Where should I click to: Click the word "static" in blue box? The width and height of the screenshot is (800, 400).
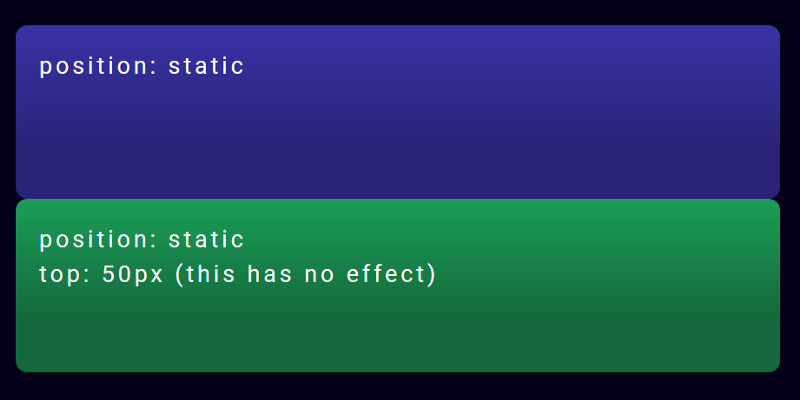coord(206,66)
